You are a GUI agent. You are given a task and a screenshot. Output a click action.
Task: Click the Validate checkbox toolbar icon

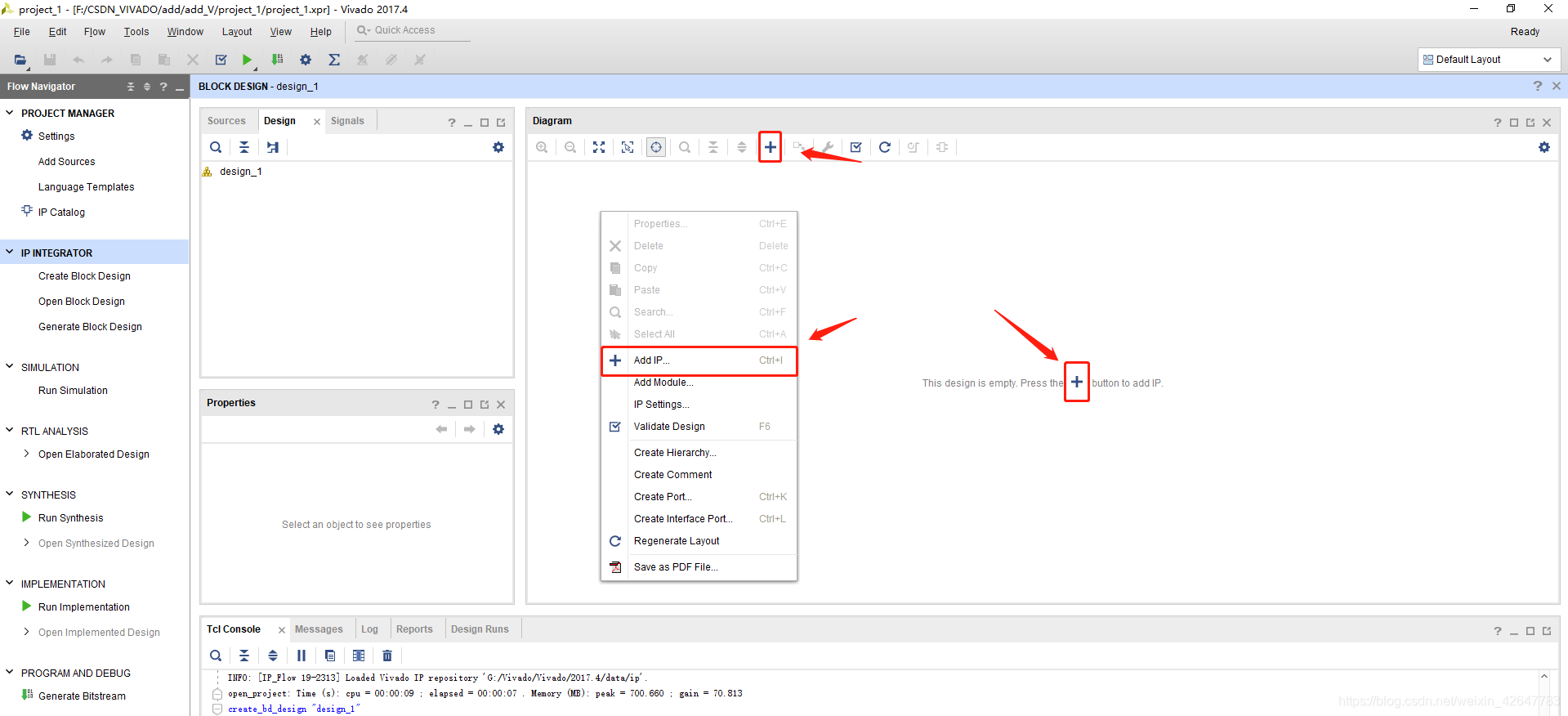[x=221, y=60]
